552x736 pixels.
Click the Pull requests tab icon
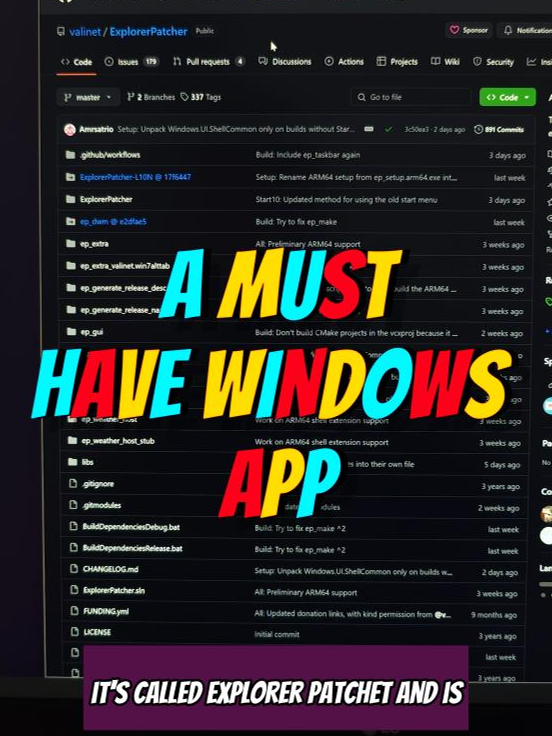tap(177, 61)
